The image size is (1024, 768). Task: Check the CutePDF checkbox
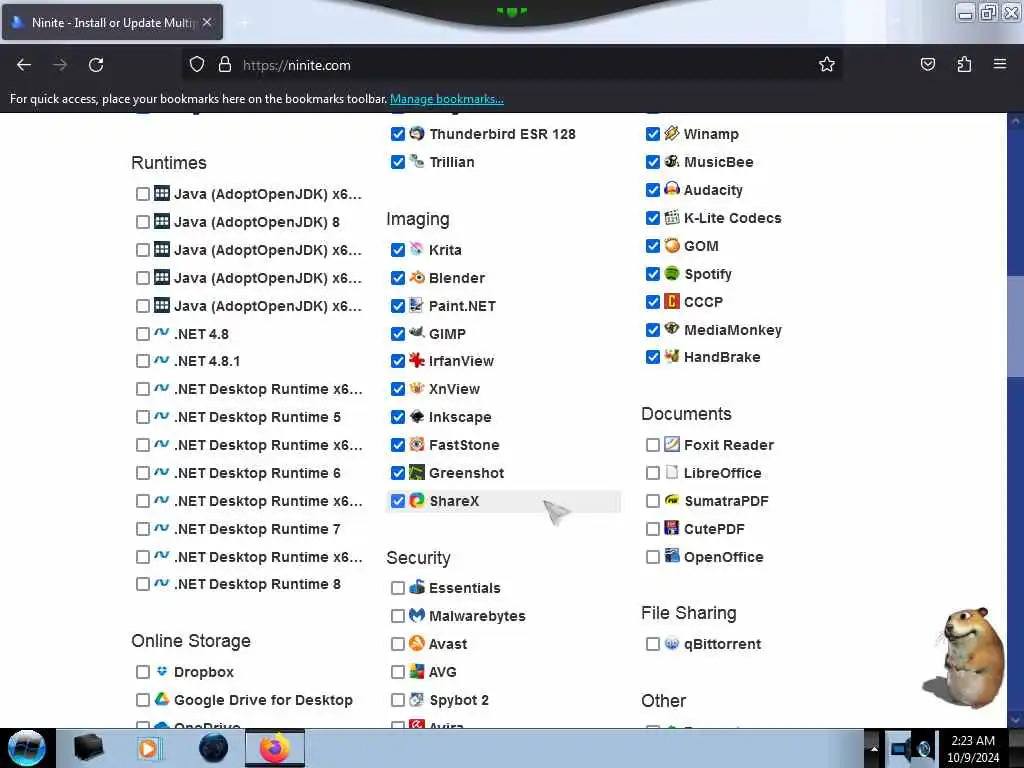652,529
